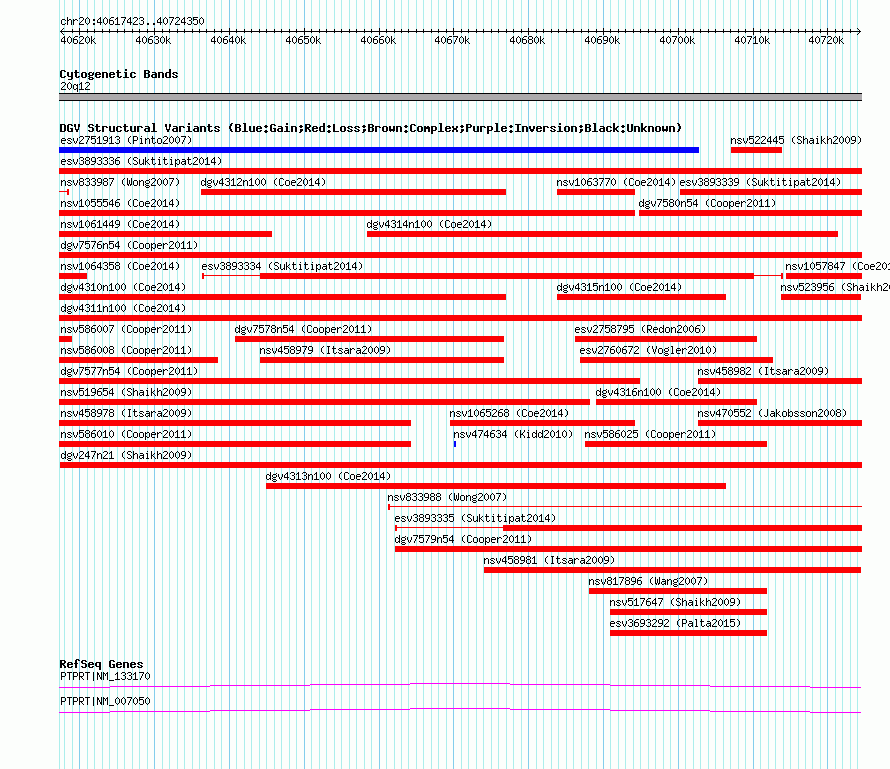This screenshot has width=890, height=769.
Task: Select nsv586025 (Cooper2011) variant
Action: (x=650, y=434)
